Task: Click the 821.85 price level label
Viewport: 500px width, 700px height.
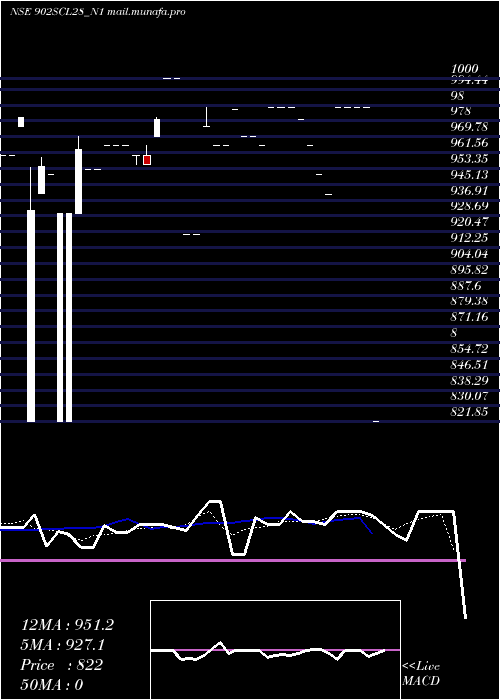Action: point(469,412)
